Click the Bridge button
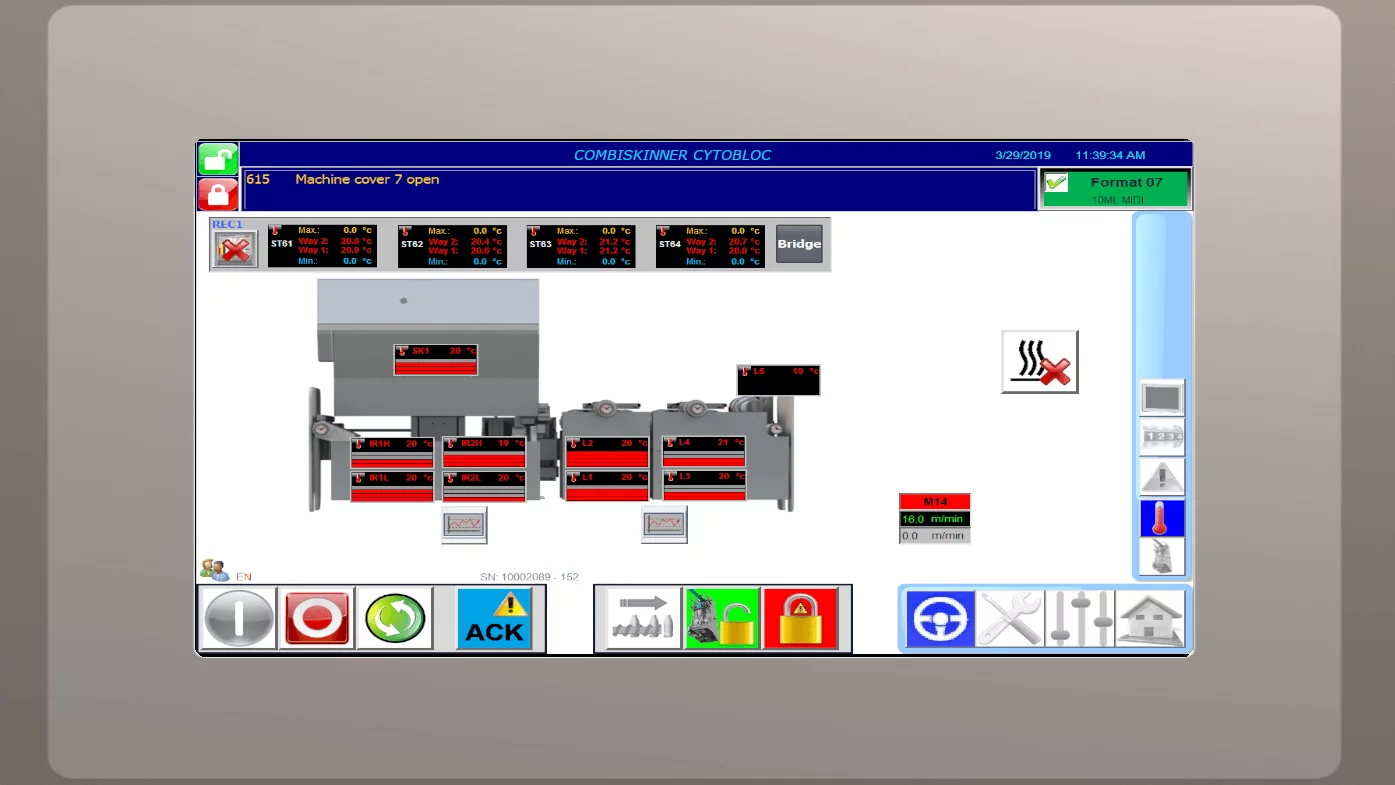 tap(799, 244)
